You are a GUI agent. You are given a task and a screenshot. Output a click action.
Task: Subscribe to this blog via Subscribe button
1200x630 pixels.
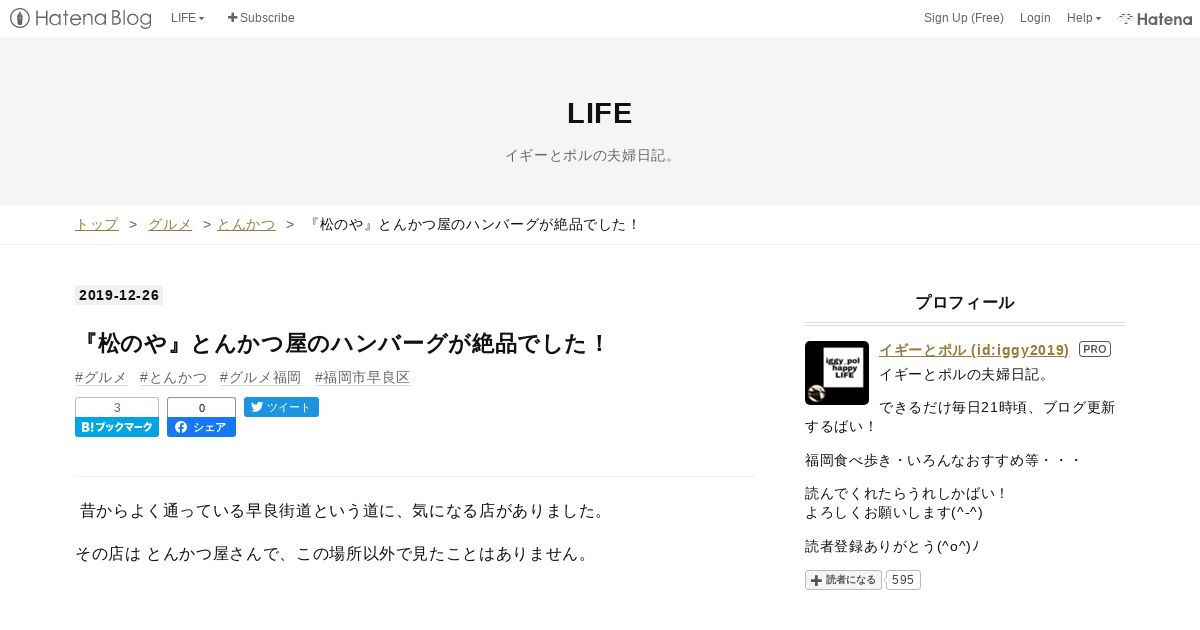coord(261,18)
